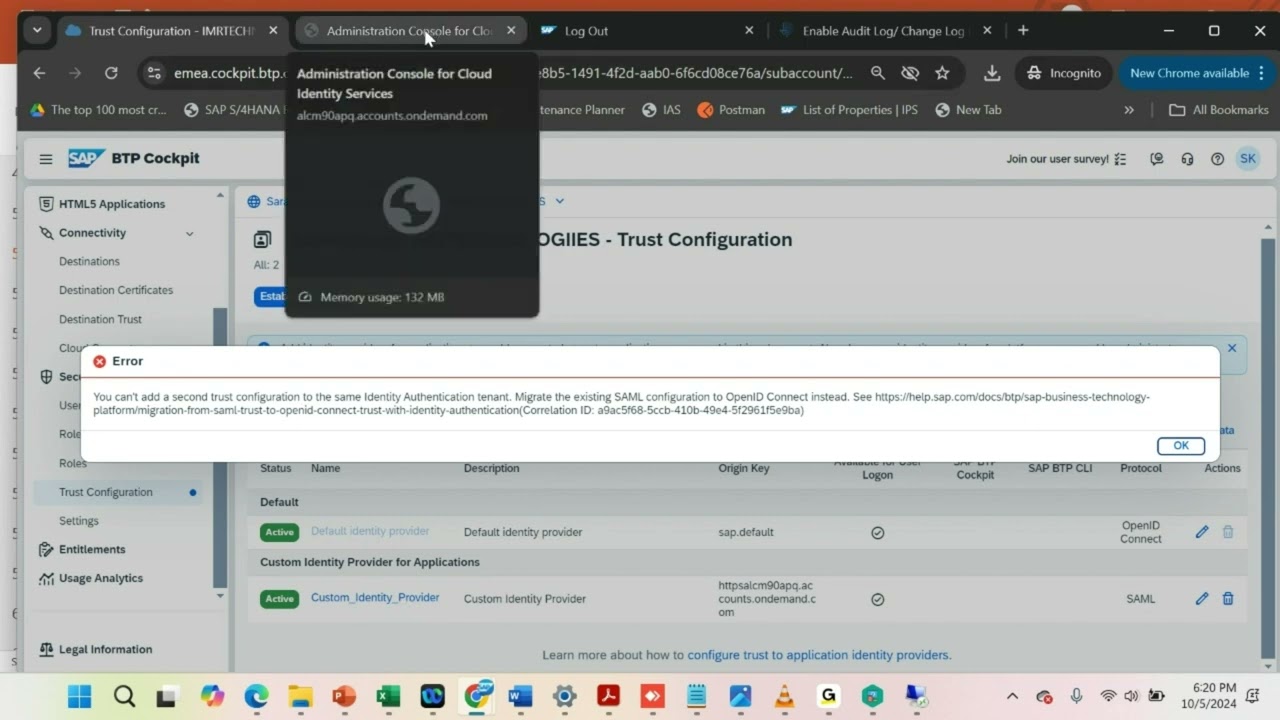Open Microsoft Edge from the taskbar
This screenshot has width=1280, height=720.
[x=256, y=696]
